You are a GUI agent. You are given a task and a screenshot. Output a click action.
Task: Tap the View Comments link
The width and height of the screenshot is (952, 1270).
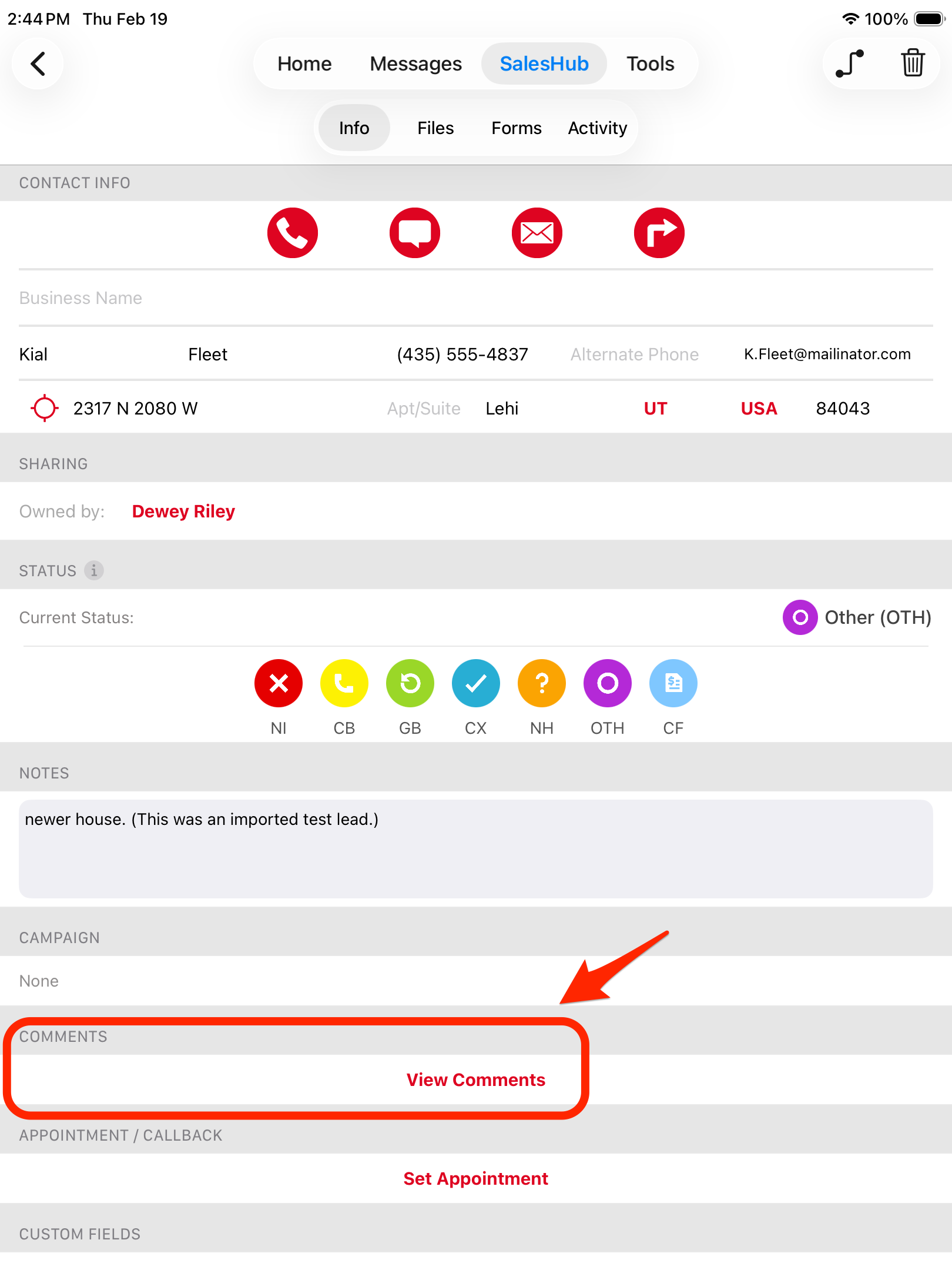475,1080
